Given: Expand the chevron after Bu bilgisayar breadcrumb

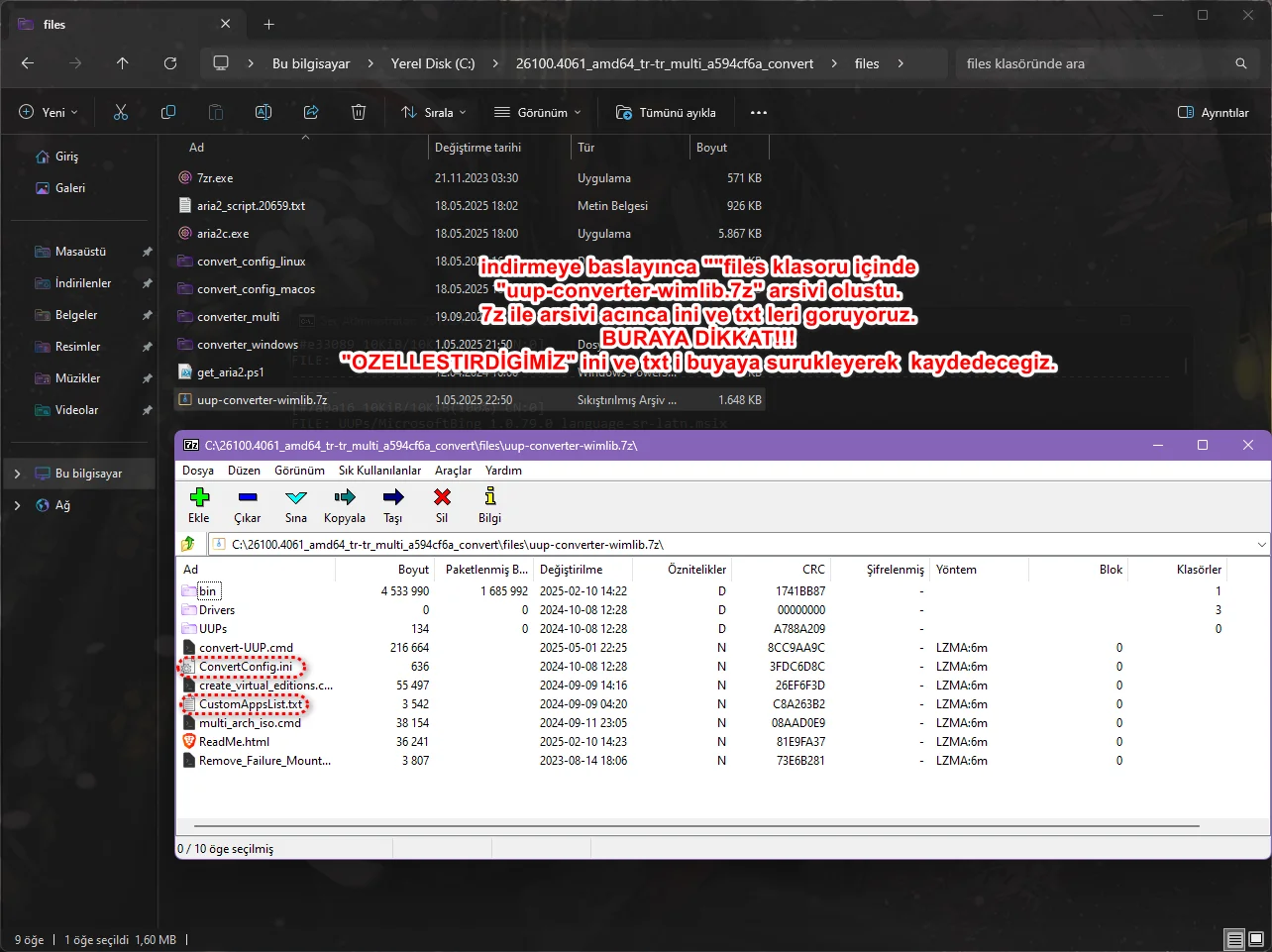Looking at the screenshot, I should tap(371, 63).
